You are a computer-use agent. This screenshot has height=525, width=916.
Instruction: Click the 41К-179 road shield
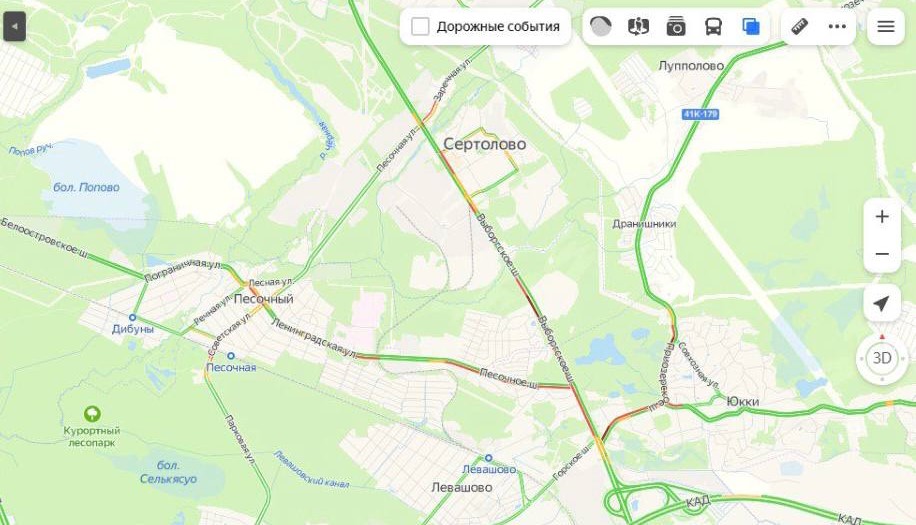pos(700,114)
